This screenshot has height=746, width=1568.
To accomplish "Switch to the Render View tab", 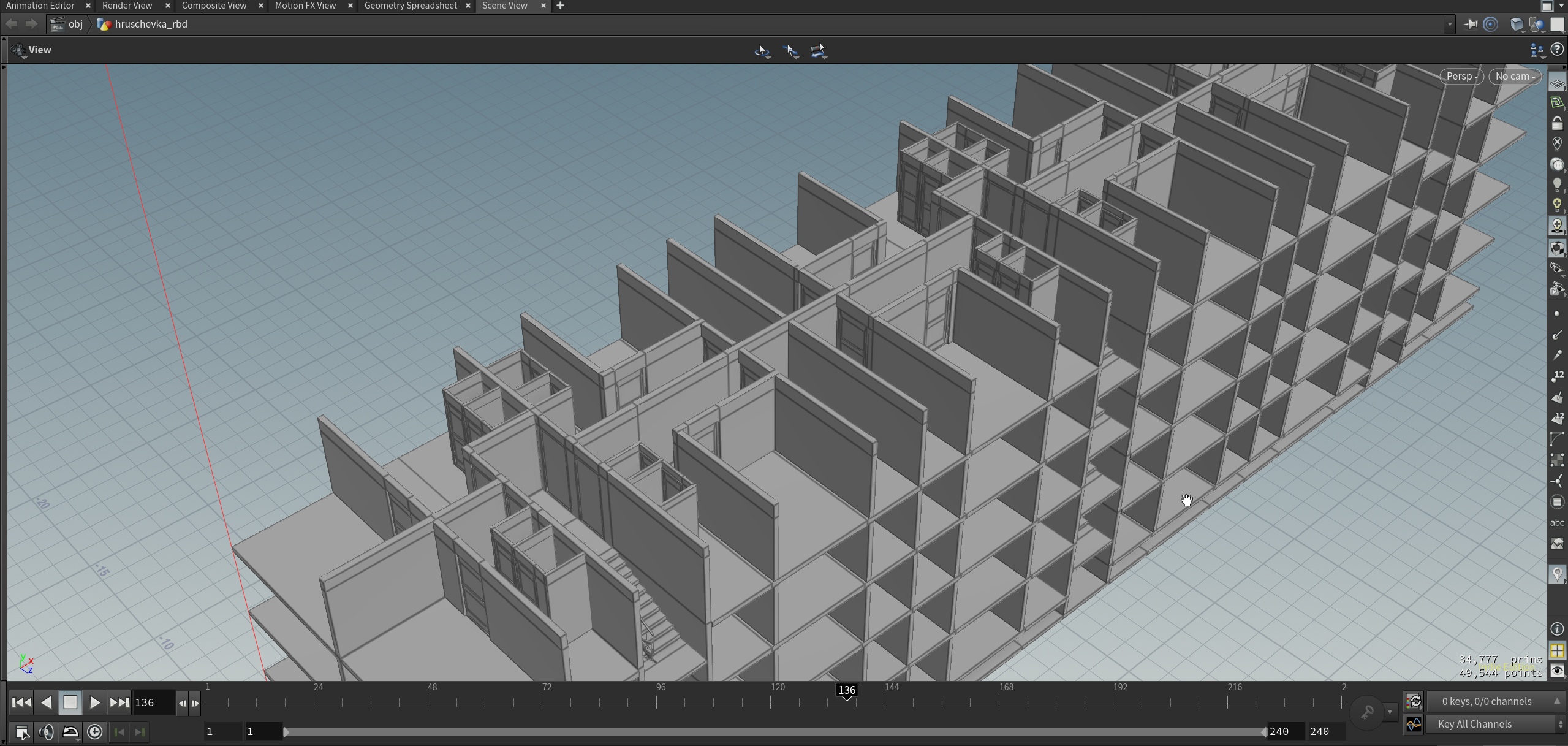I will pos(127,6).
